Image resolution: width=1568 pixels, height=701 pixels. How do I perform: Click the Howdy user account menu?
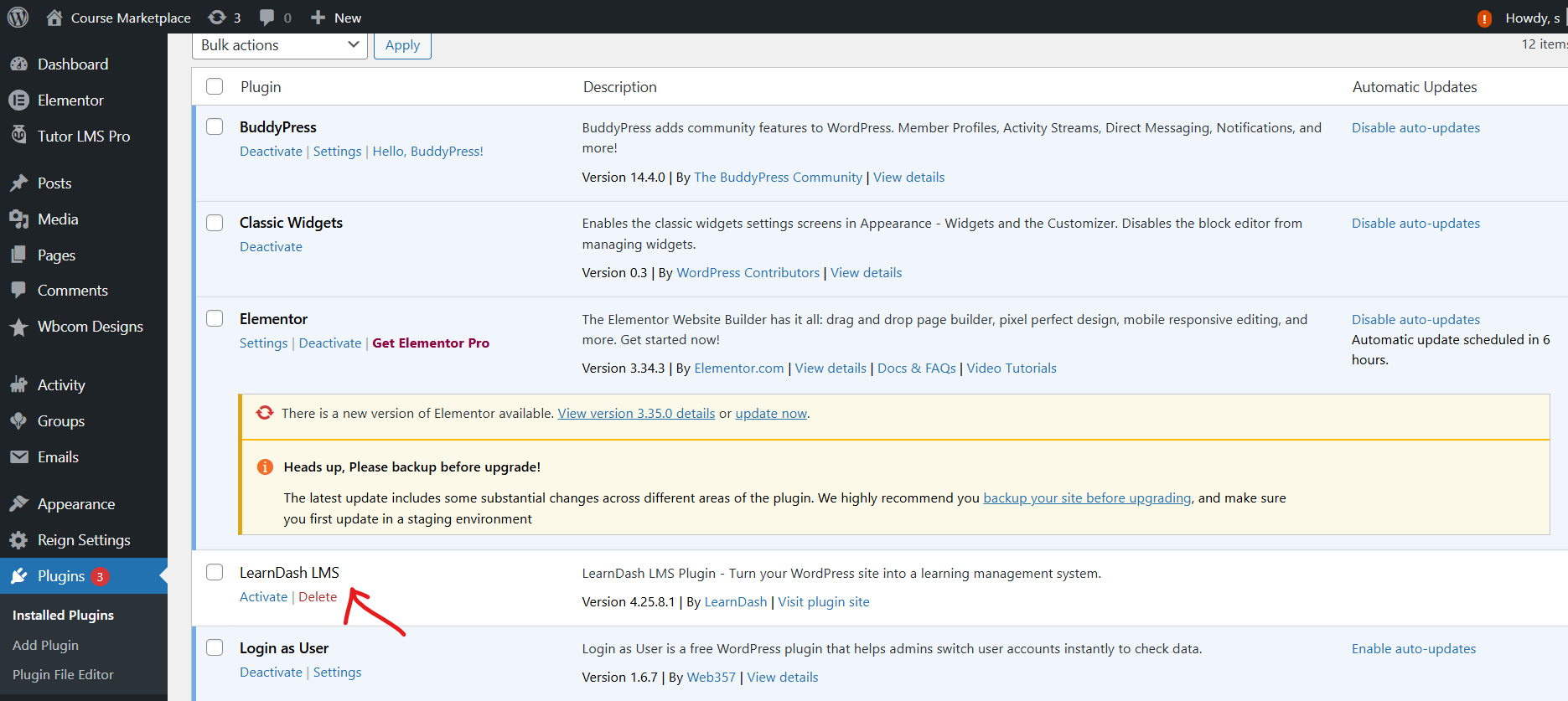1534,18
